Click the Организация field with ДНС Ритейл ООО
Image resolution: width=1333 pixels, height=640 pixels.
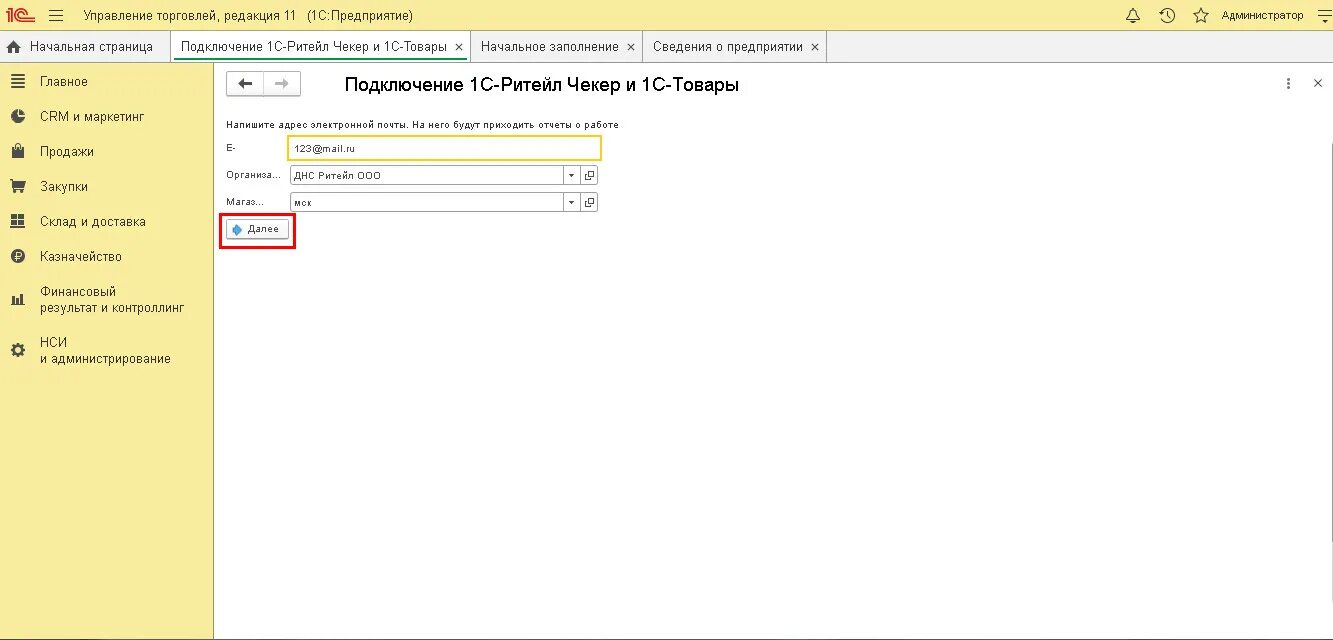427,175
